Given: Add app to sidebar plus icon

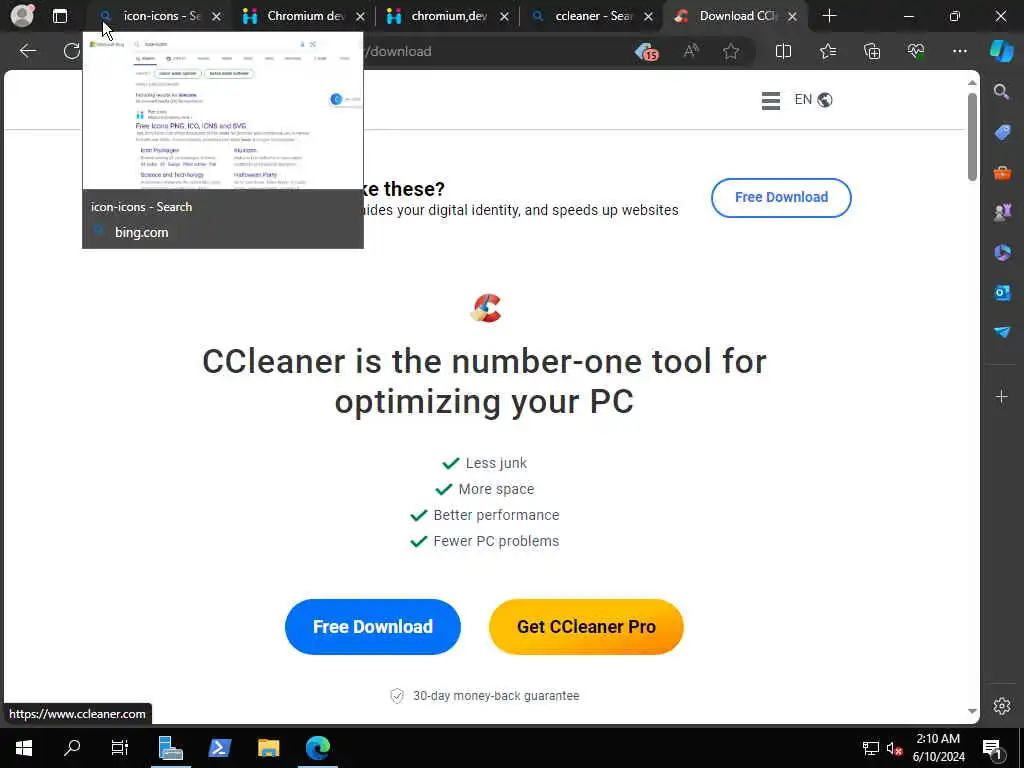Looking at the screenshot, I should pyautogui.click(x=1002, y=396).
